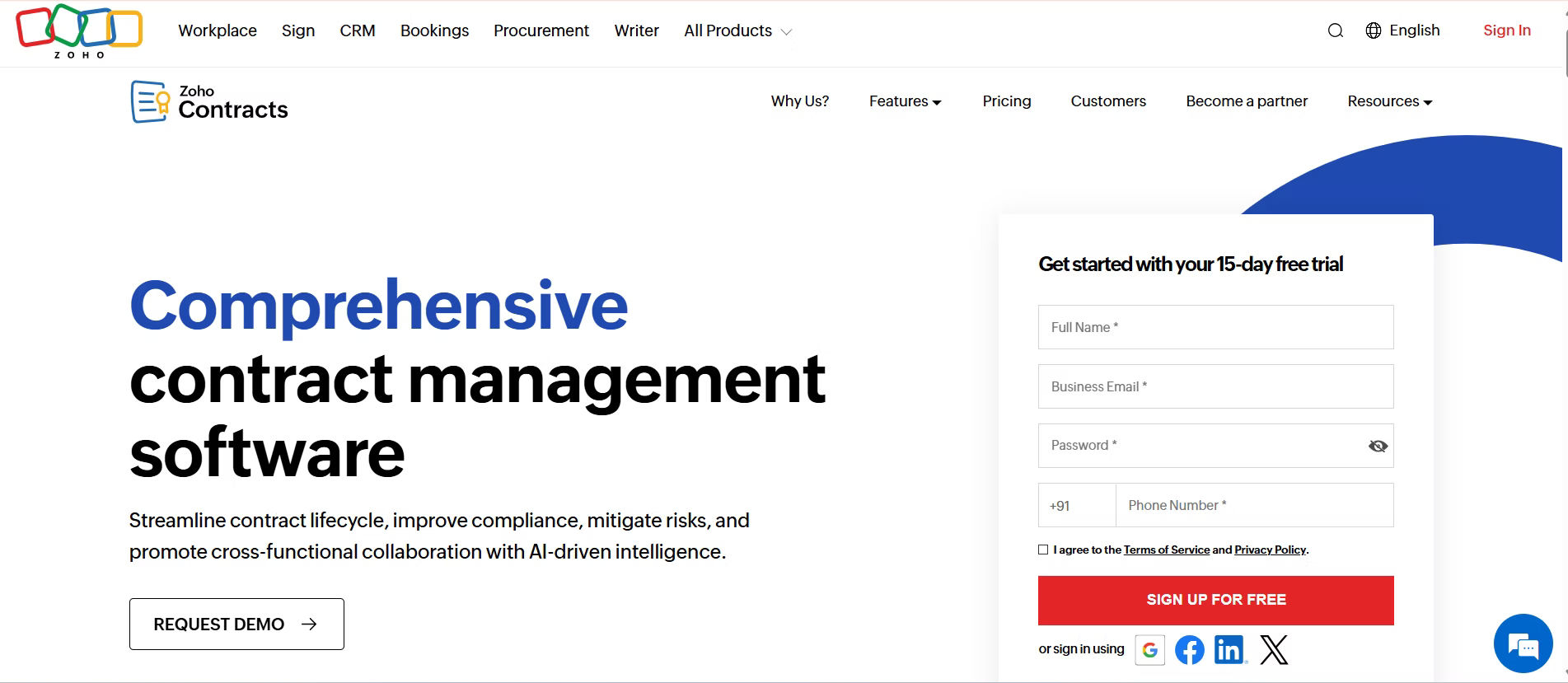Click the search magnifier icon
The image size is (1568, 683).
[x=1336, y=30]
